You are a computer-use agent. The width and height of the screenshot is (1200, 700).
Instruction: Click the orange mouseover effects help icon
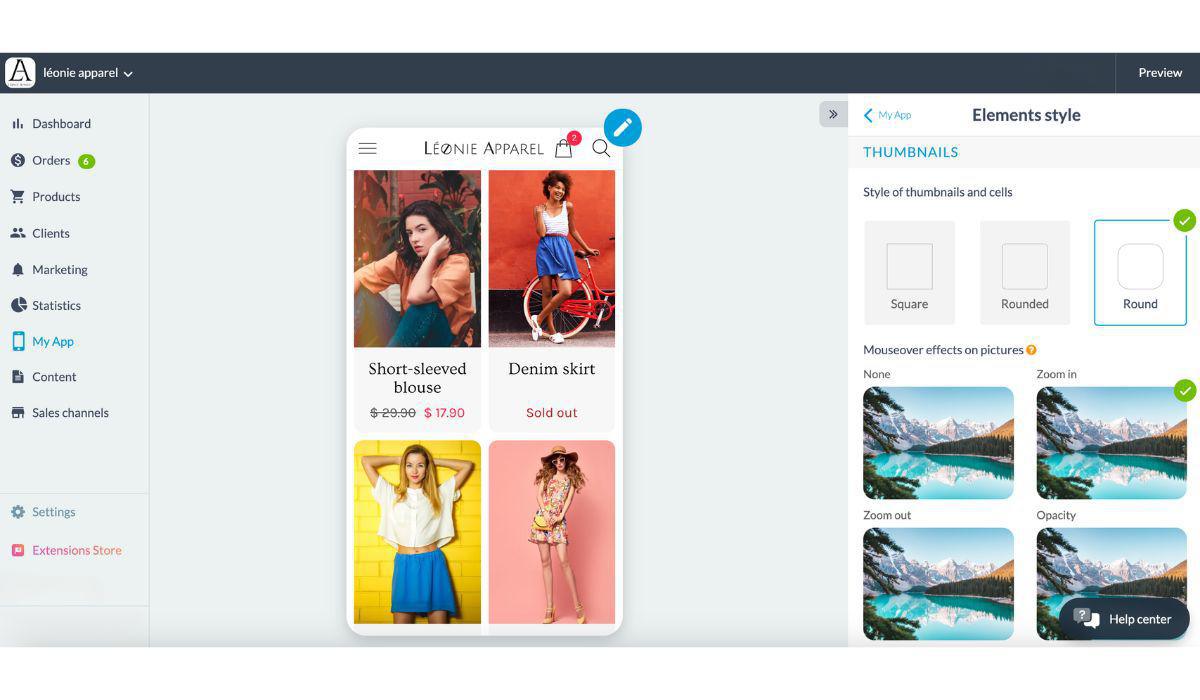(1031, 350)
